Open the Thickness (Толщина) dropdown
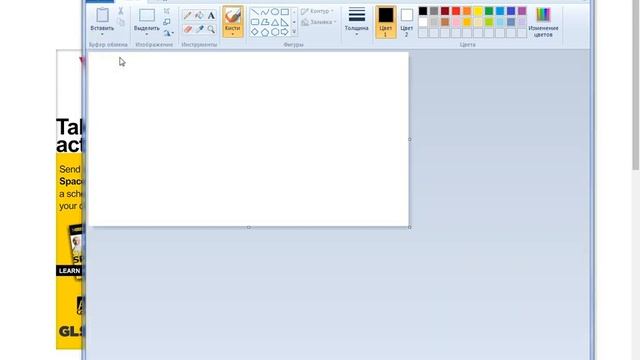This screenshot has width=640, height=360. (357, 22)
